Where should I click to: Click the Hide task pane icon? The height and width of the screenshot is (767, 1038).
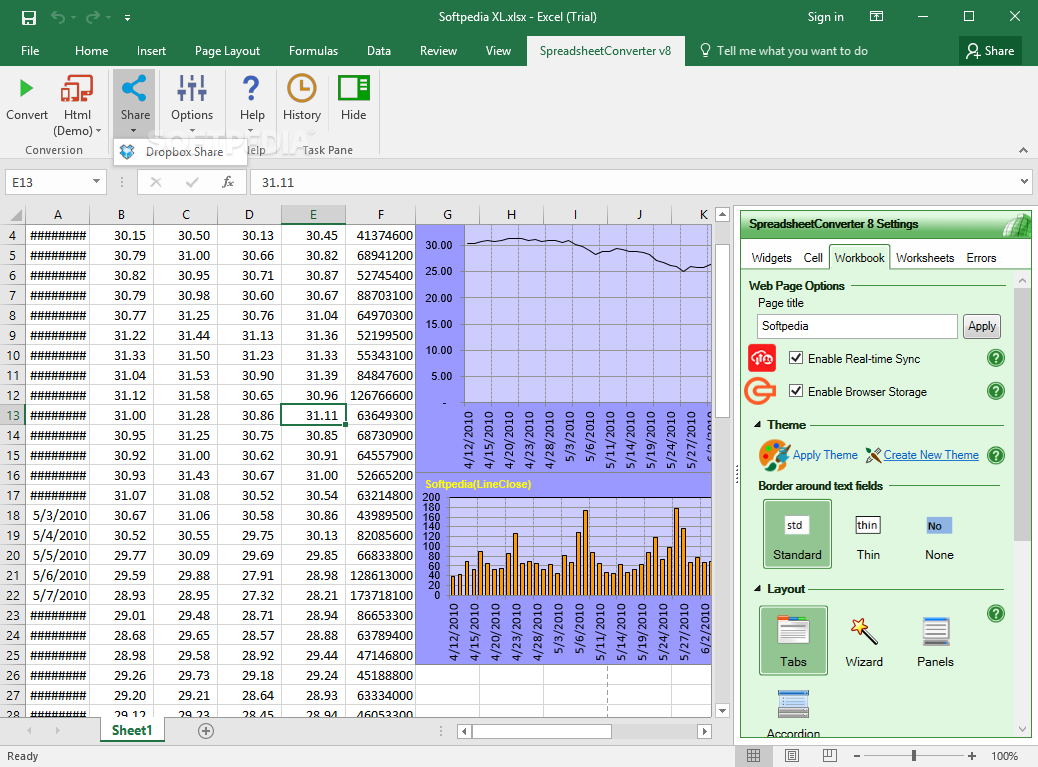[353, 89]
